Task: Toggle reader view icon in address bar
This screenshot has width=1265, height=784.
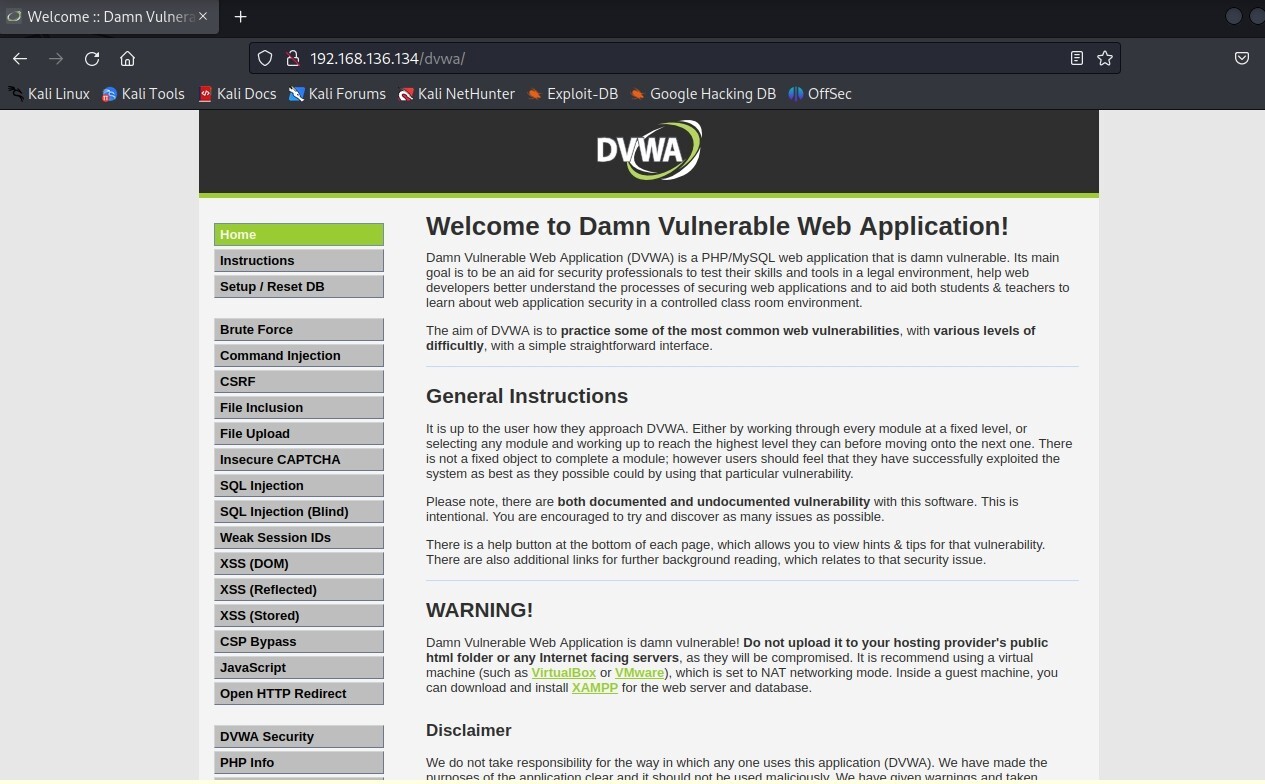Action: coord(1077,58)
